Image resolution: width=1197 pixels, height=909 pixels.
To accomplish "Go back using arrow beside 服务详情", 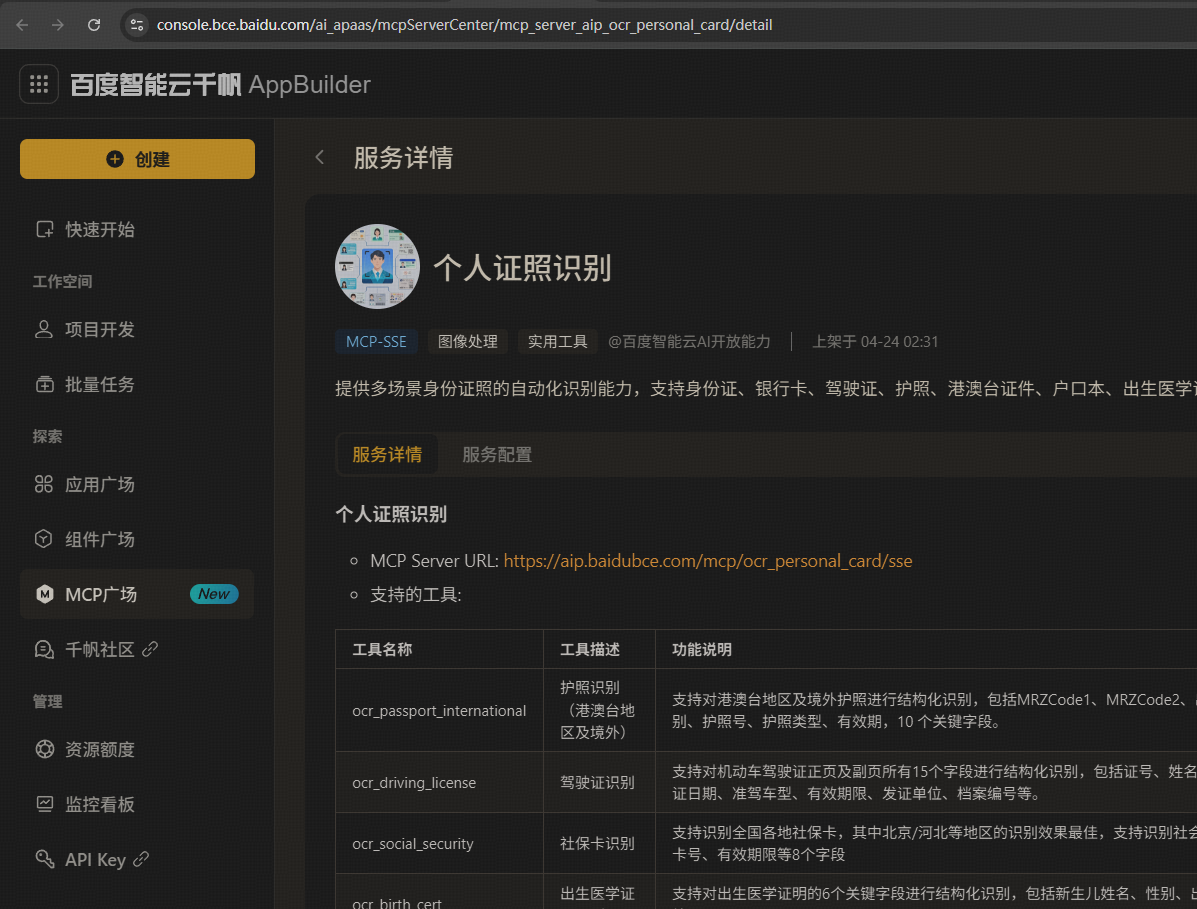I will pos(320,158).
